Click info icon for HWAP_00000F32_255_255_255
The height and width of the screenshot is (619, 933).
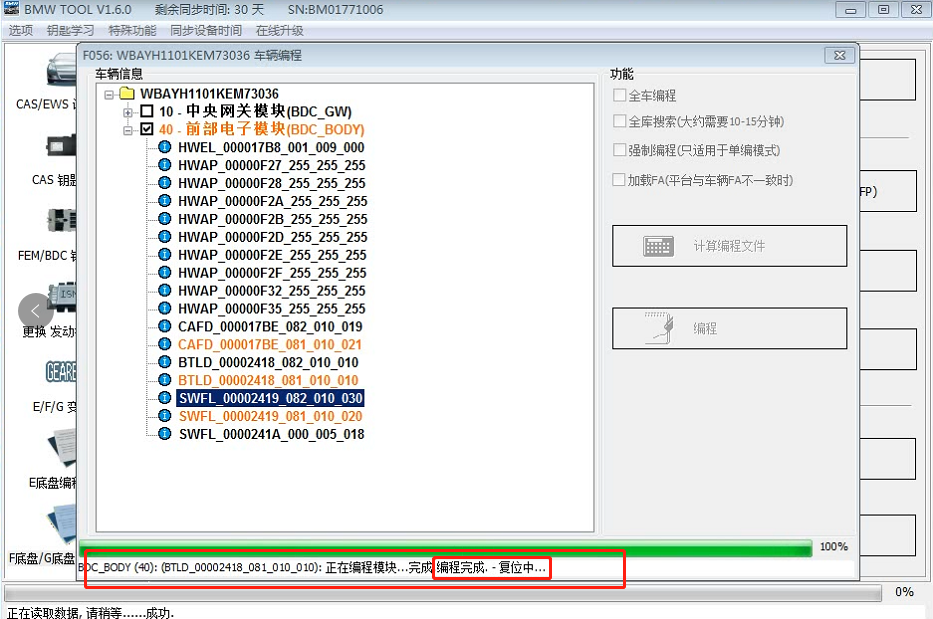165,290
